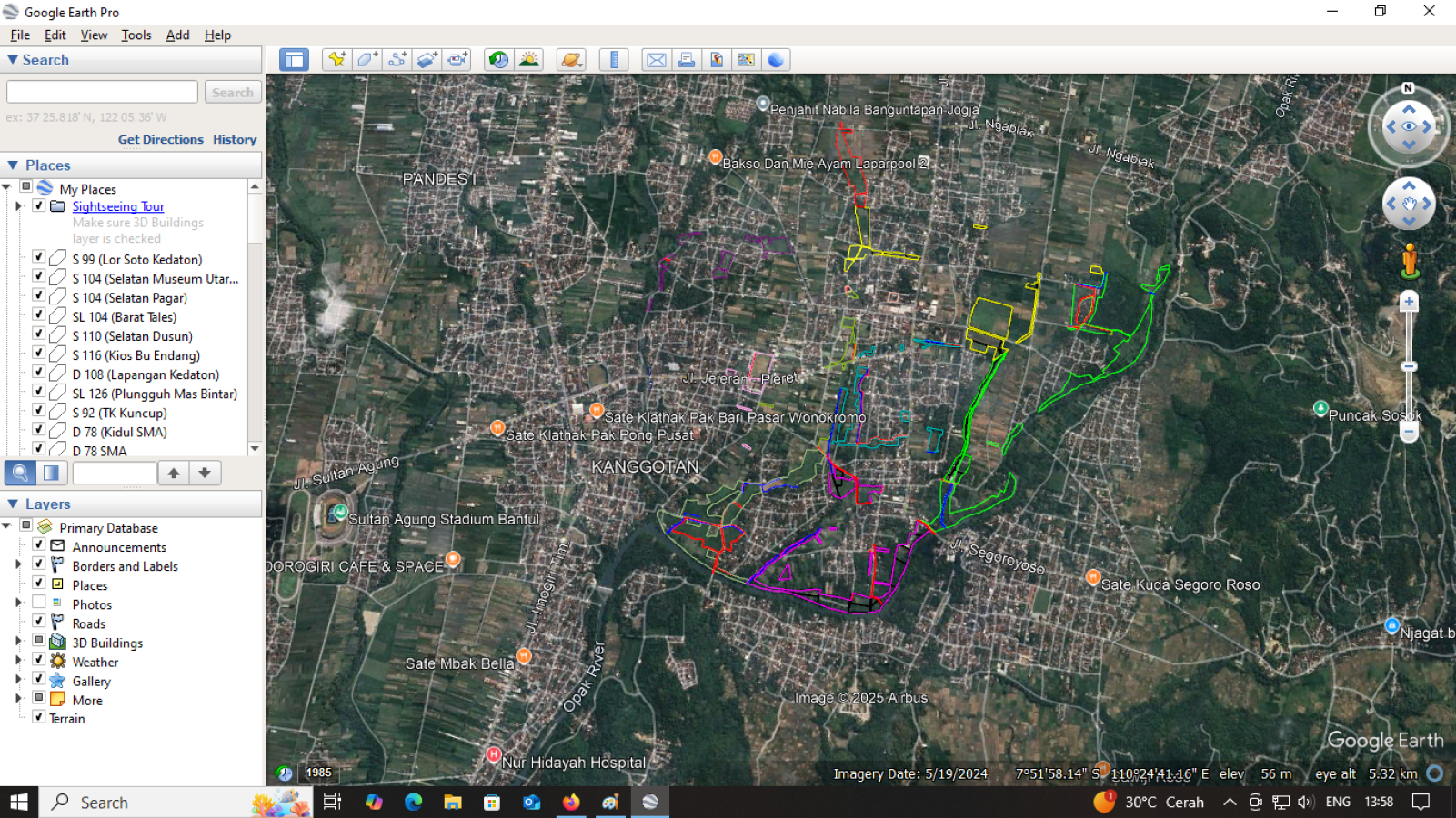Show historical imagery clock icon
This screenshot has height=818, width=1456.
click(498, 60)
